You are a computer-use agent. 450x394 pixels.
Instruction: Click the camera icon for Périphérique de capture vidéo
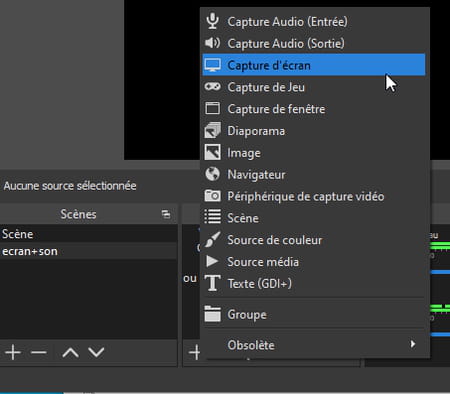pyautogui.click(x=212, y=196)
